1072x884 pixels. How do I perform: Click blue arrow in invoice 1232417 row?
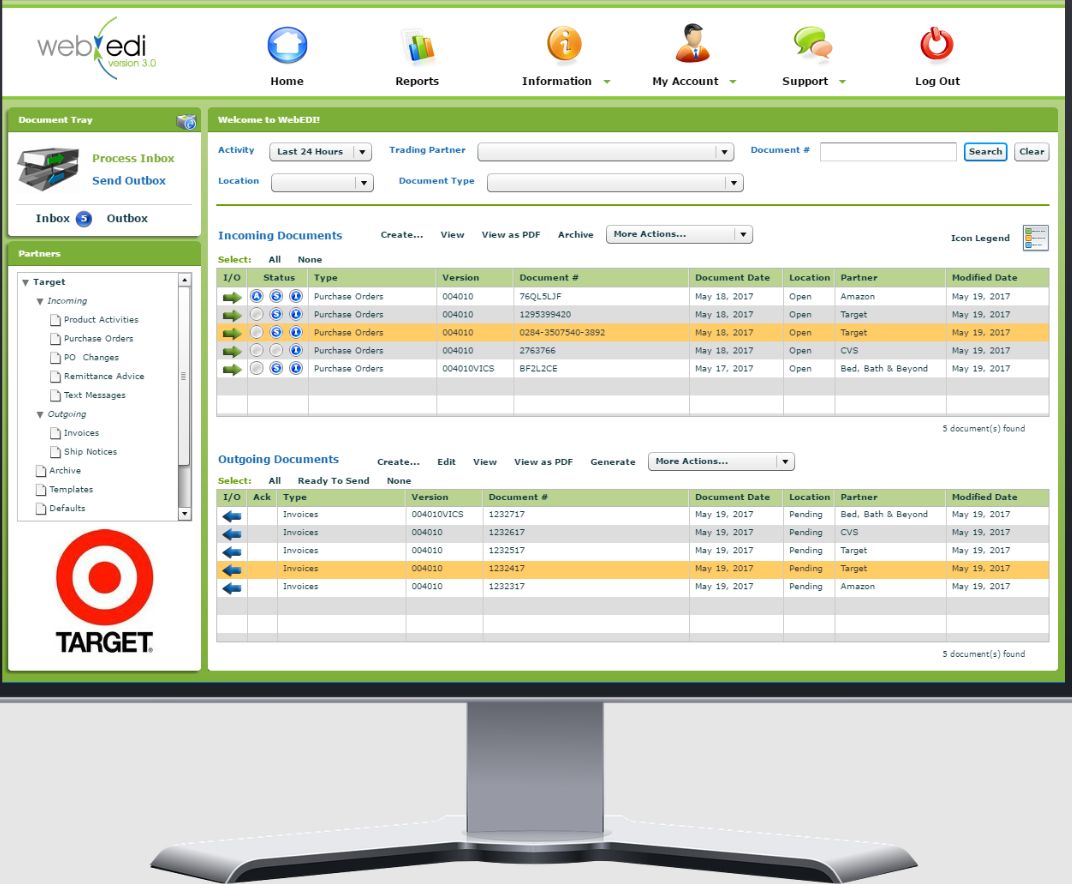(x=232, y=570)
